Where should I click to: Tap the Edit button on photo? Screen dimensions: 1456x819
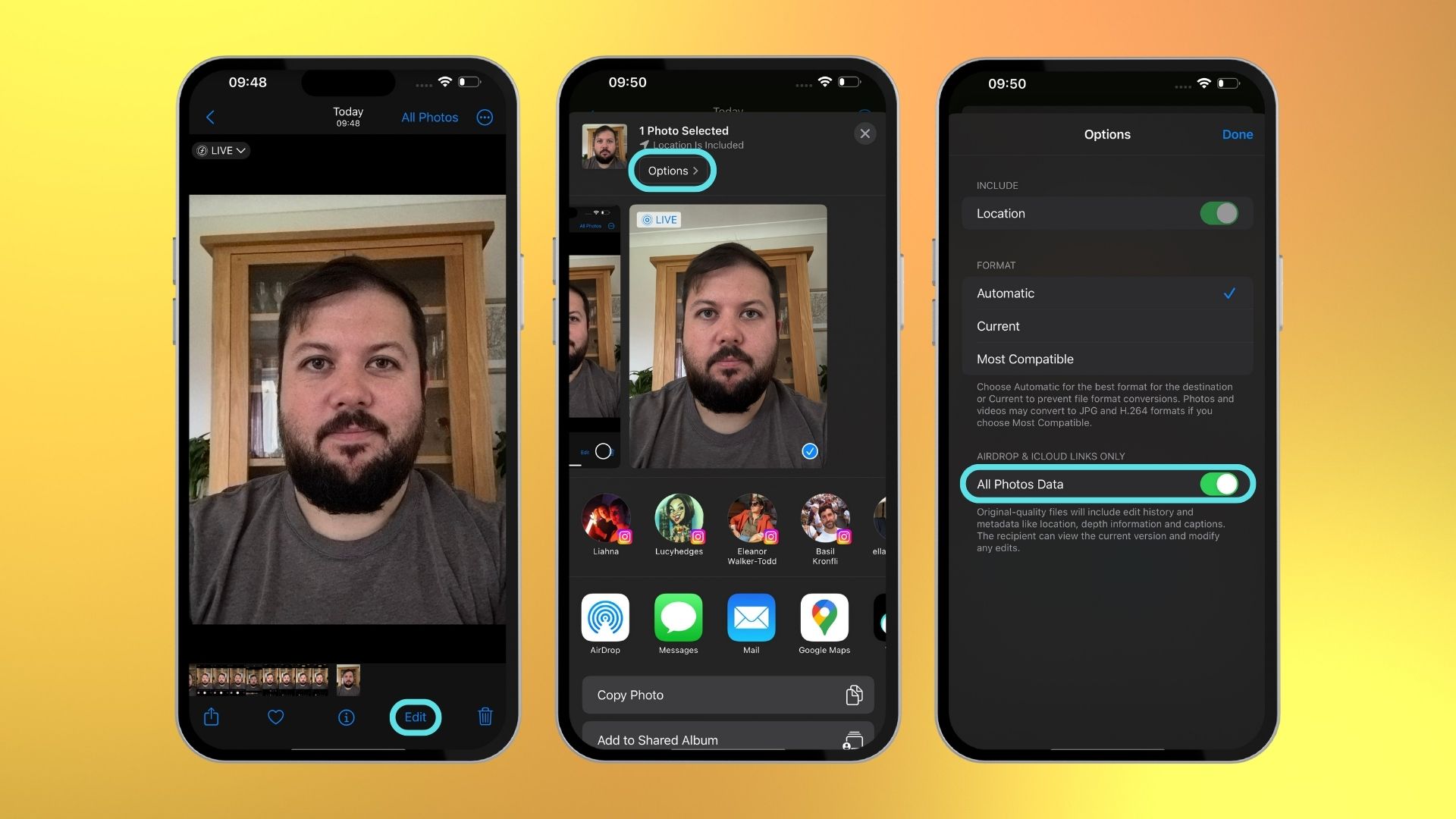pos(416,716)
